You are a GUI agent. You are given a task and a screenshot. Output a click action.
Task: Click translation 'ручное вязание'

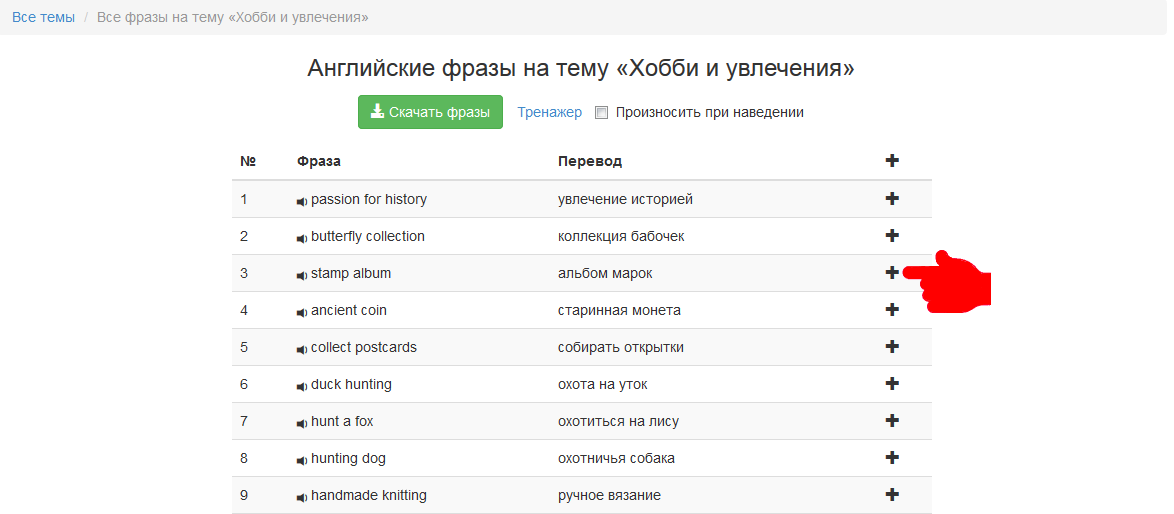tap(609, 495)
